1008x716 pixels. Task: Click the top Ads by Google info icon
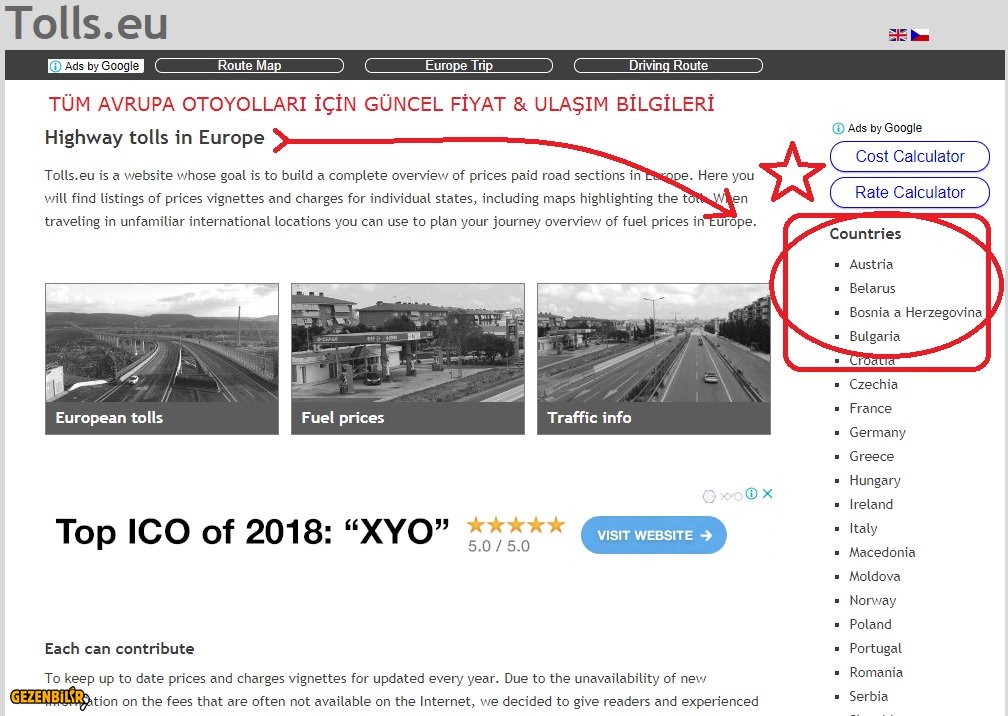pyautogui.click(x=55, y=66)
